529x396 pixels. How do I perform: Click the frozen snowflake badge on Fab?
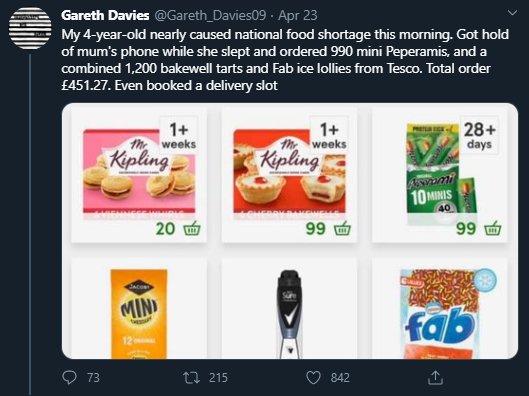pyautogui.click(x=486, y=280)
